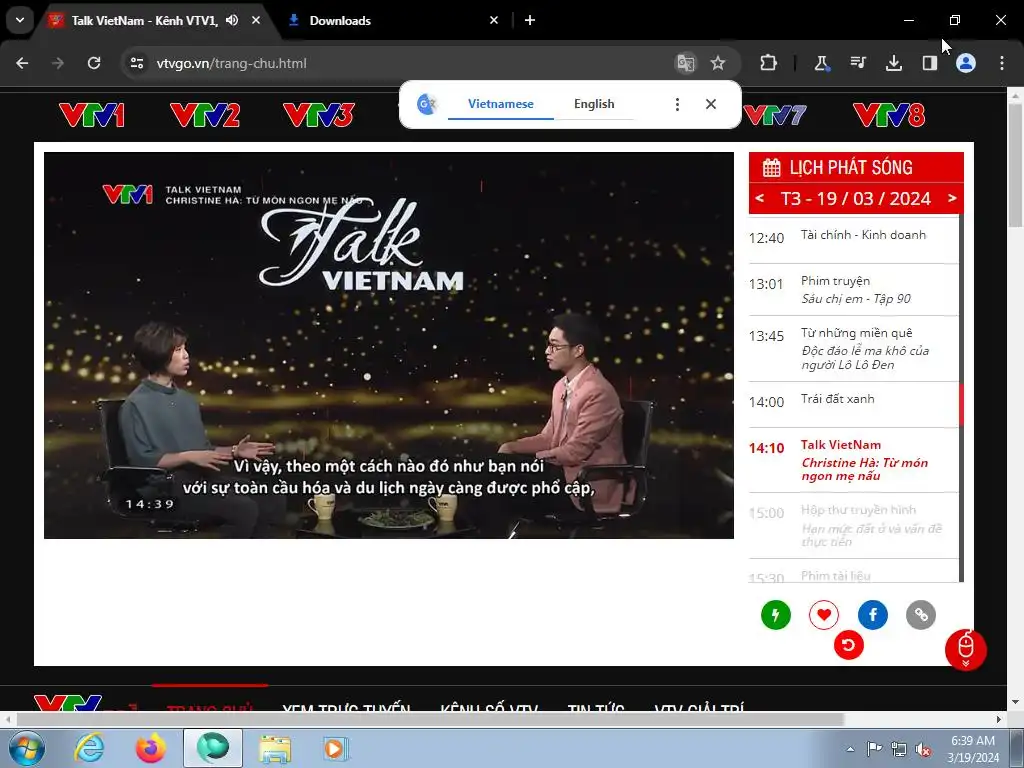Open media player from taskbar
Screen dimensions: 1024x768
[x=336, y=748]
